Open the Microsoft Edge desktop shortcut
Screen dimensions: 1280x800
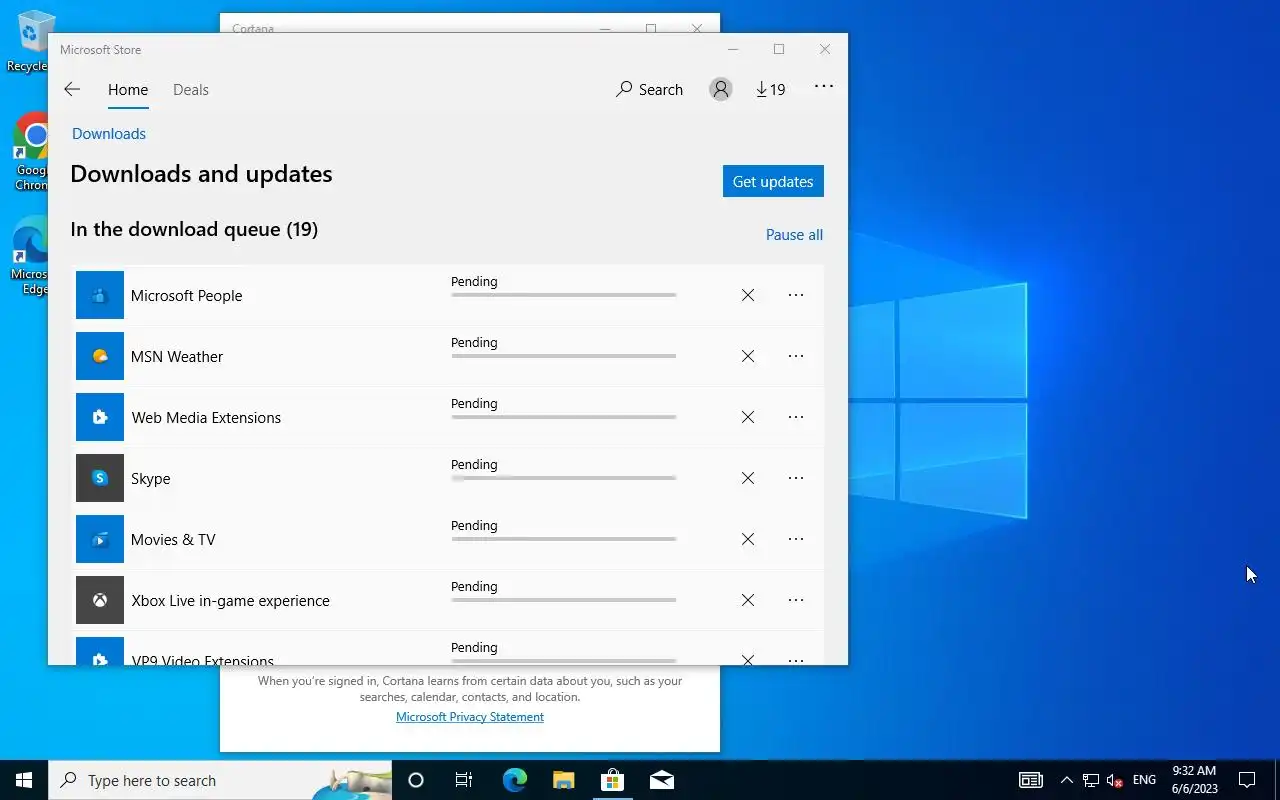30,256
